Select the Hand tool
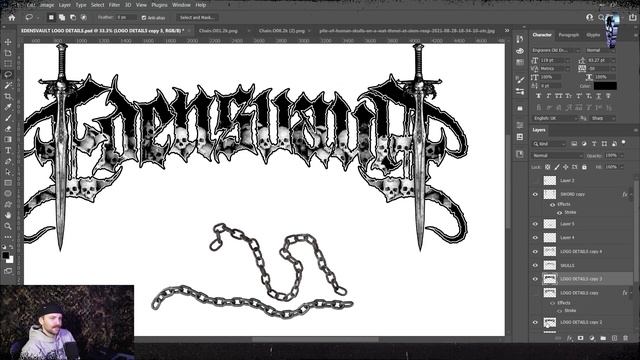This screenshot has width=640, height=360. tap(8, 215)
